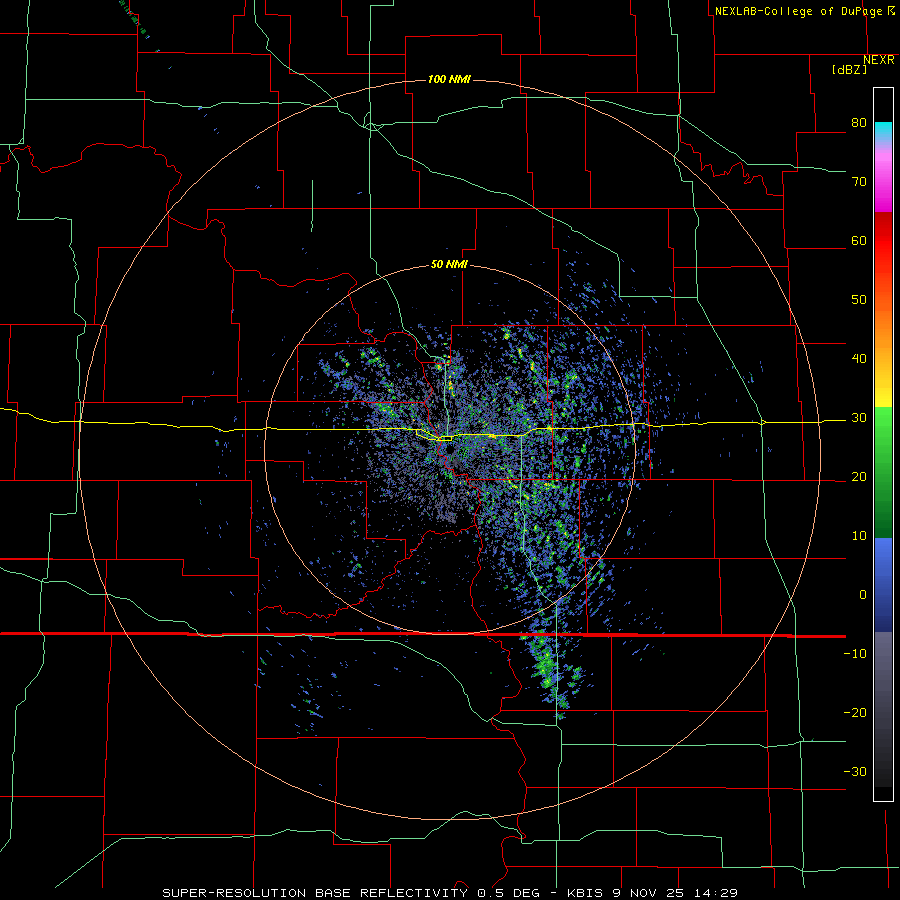Click the Super-Resolution Base Reflectivity caption
This screenshot has width=900, height=900.
450,893
